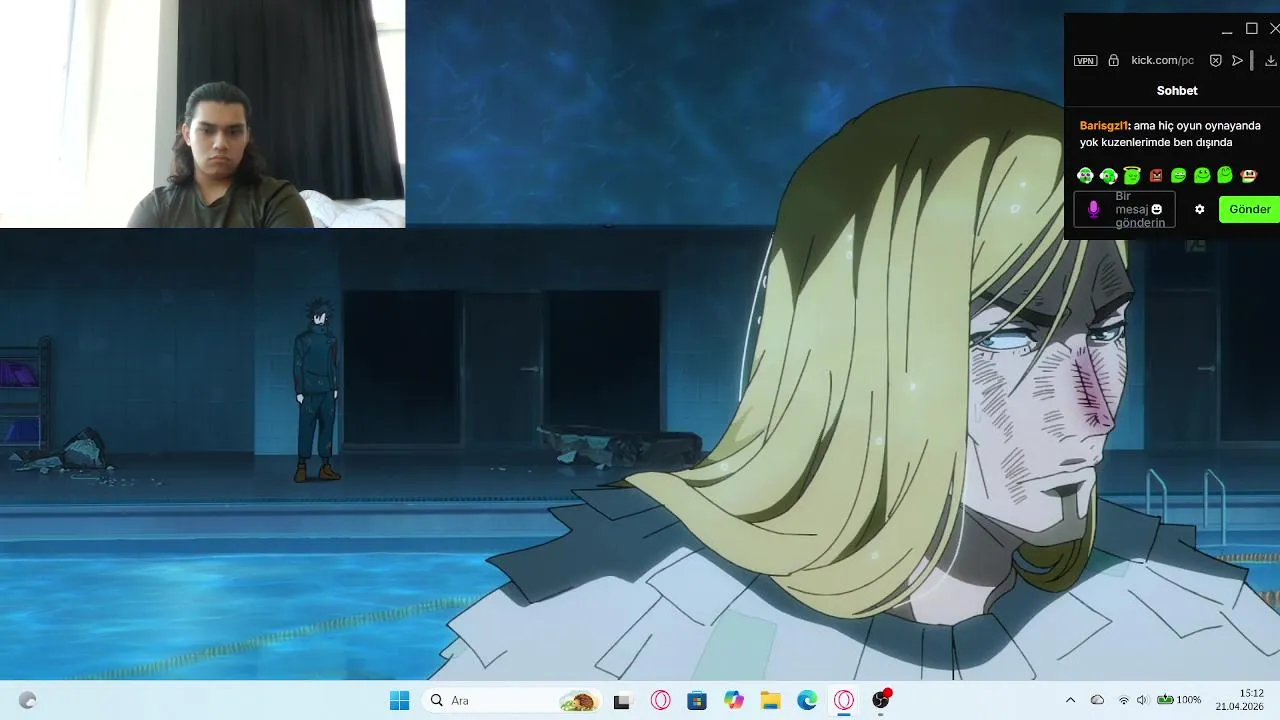This screenshot has width=1280, height=720.
Task: Open Task View on the taskbar
Action: point(622,700)
